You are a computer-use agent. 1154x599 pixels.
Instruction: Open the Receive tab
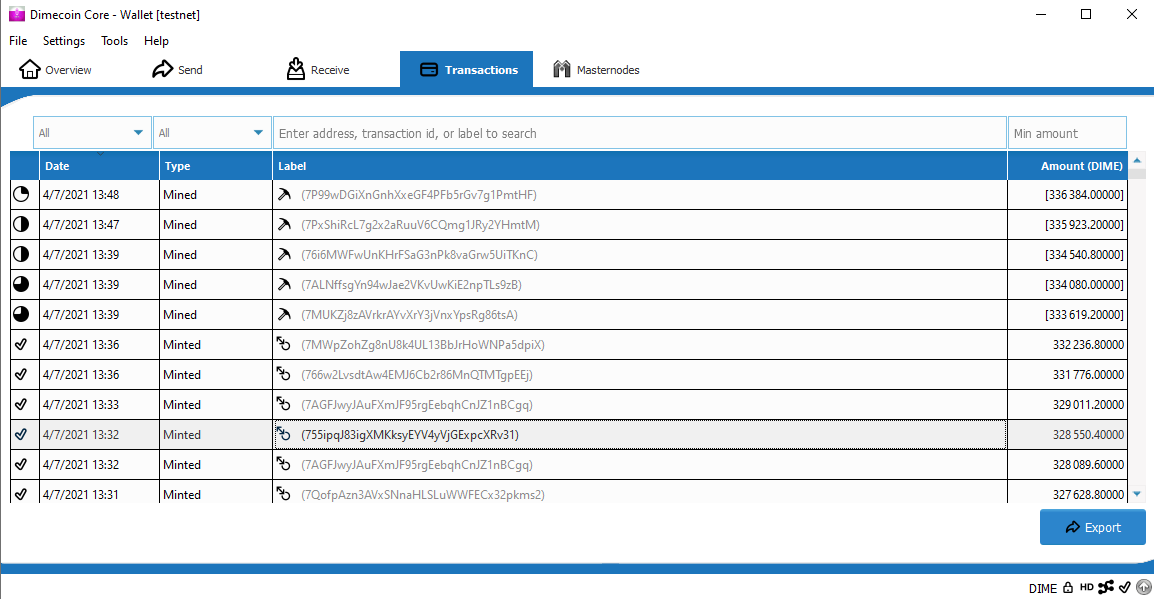tap(318, 70)
